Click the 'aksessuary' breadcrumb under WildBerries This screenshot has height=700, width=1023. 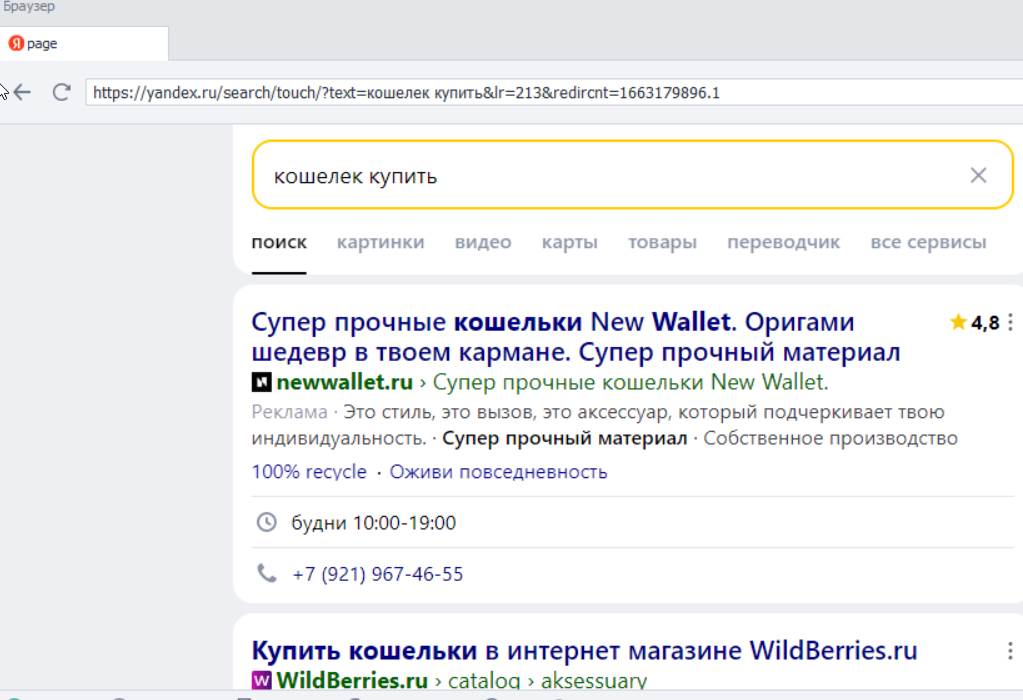pyautogui.click(x=594, y=680)
